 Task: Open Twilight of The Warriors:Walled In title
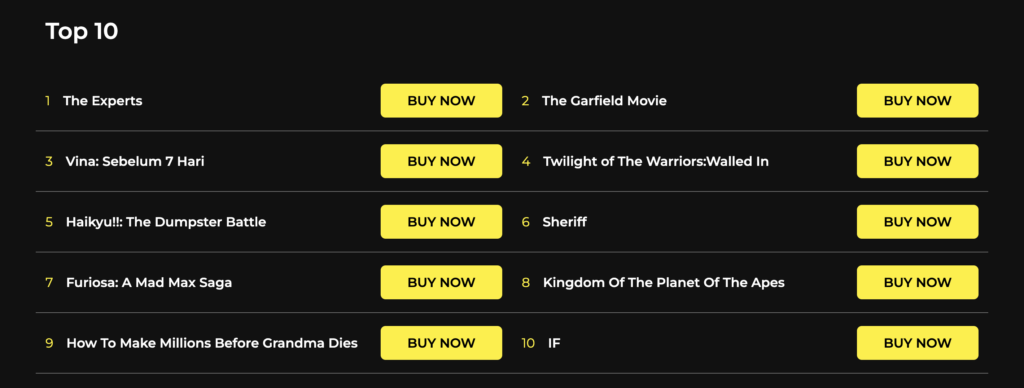coord(656,161)
